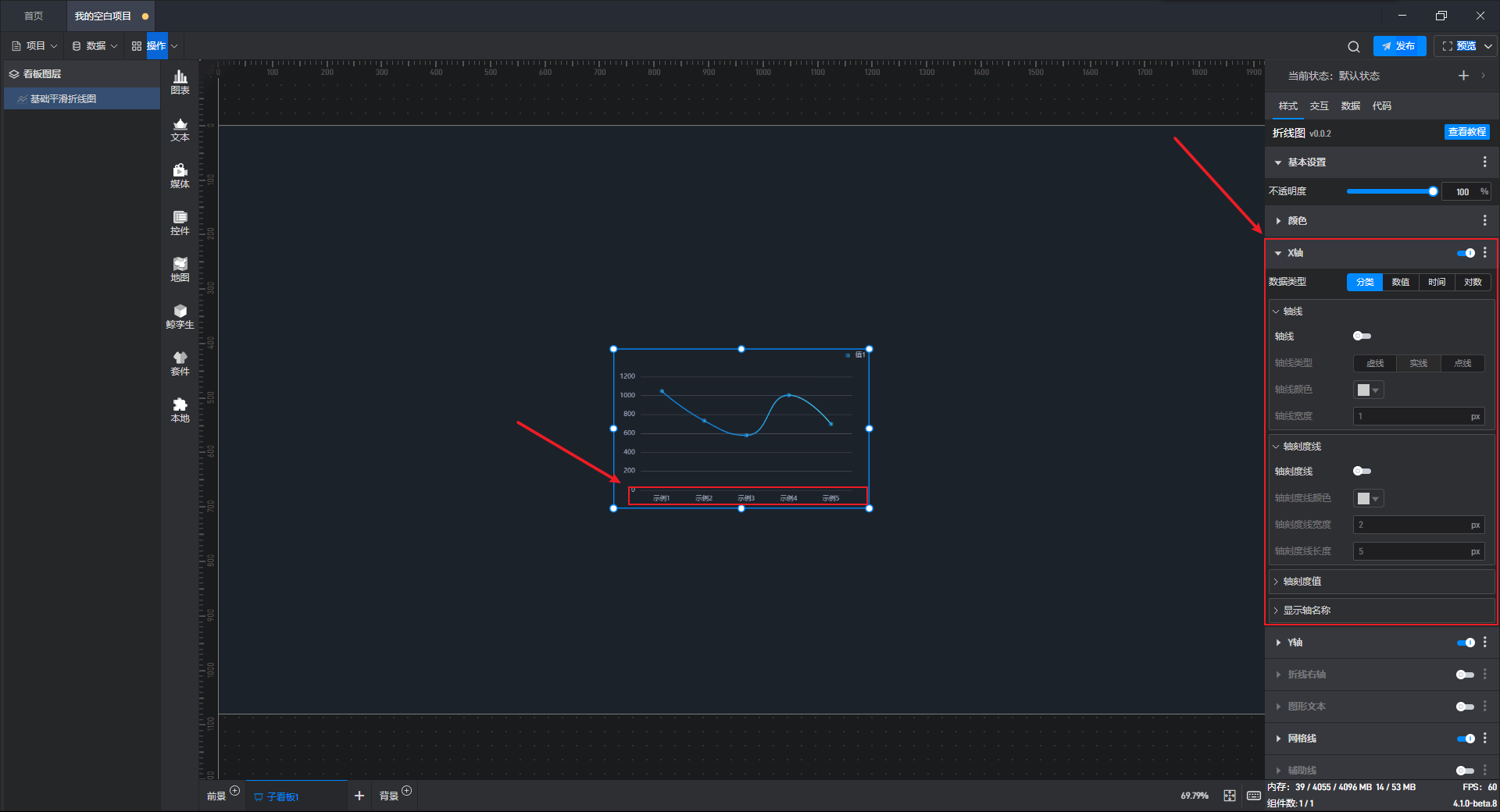Collapse the 基本设置 section
Image resolution: width=1500 pixels, height=812 pixels.
pos(1278,162)
